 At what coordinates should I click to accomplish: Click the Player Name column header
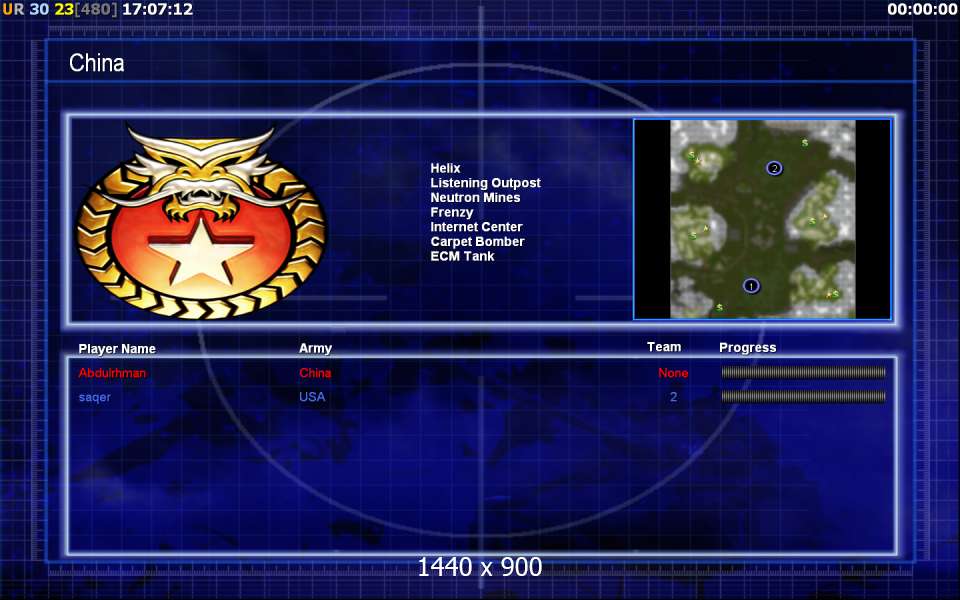[117, 349]
